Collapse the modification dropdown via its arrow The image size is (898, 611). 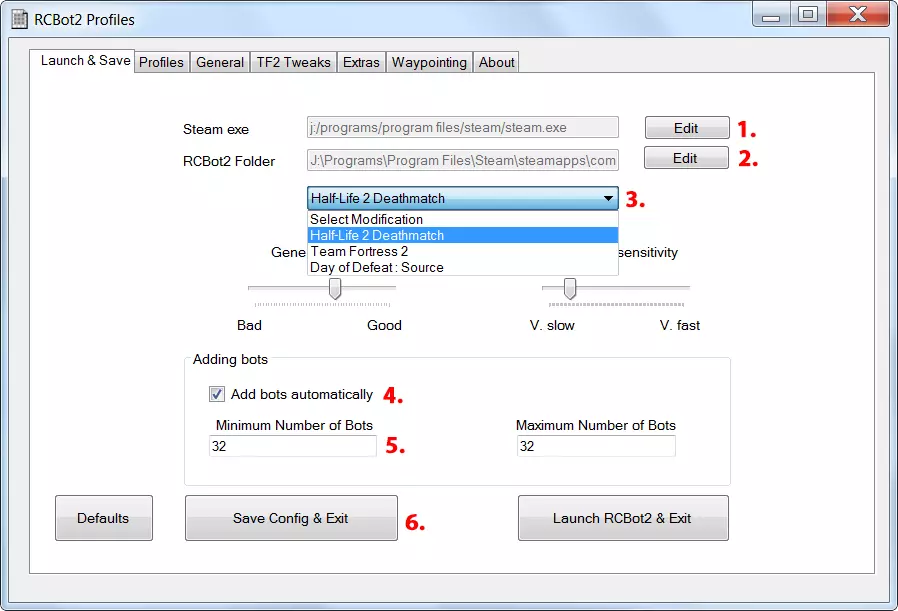pyautogui.click(x=608, y=198)
